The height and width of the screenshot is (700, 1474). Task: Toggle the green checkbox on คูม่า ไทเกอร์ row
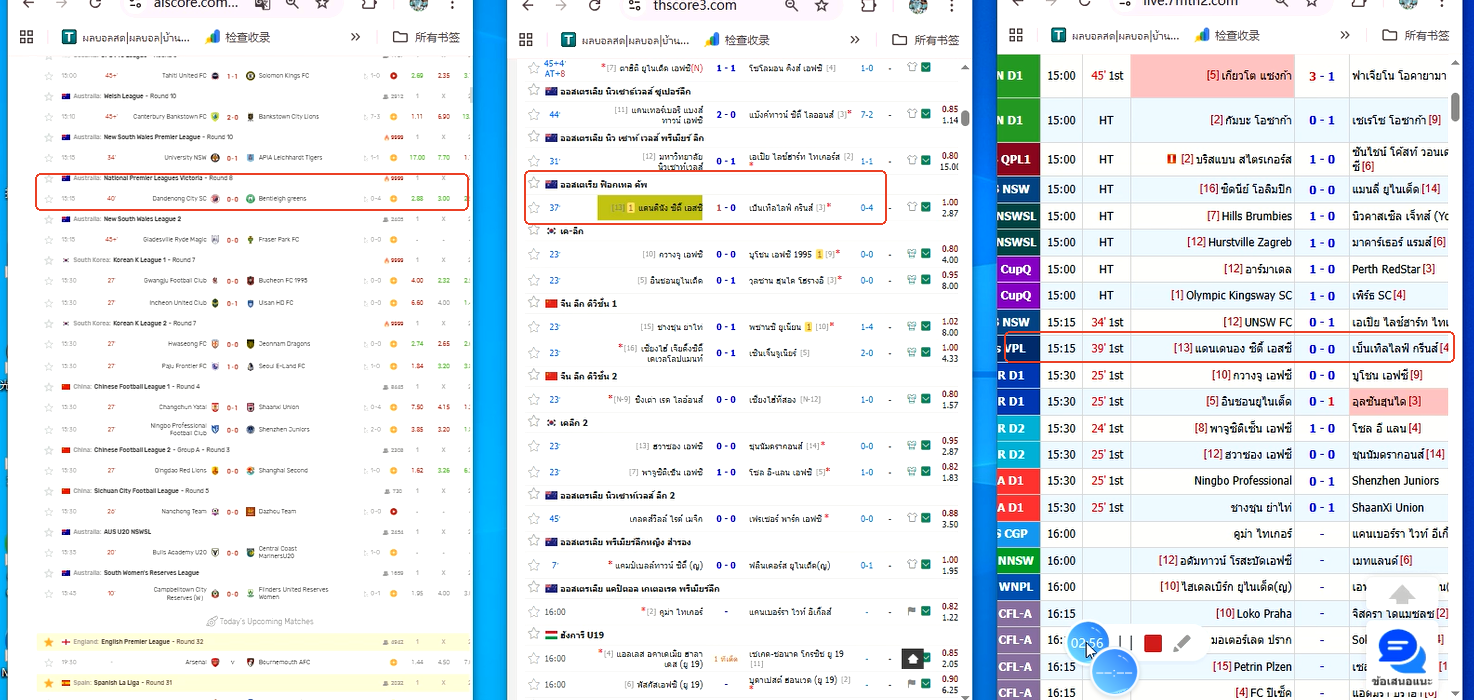pyautogui.click(x=926, y=610)
